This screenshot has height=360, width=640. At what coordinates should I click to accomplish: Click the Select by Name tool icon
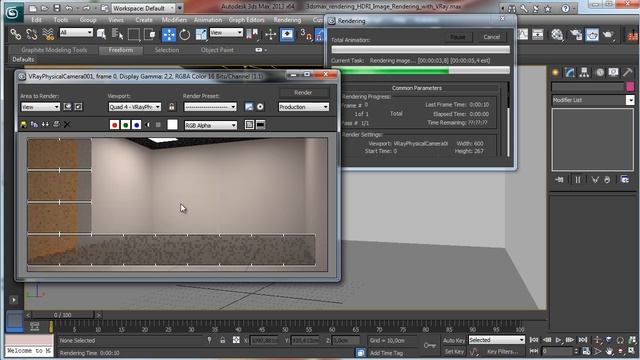(x=118, y=35)
